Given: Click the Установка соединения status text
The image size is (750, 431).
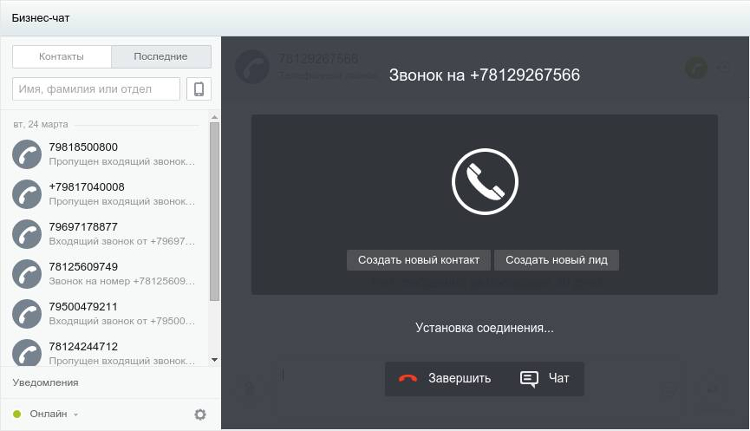Looking at the screenshot, I should (485, 328).
